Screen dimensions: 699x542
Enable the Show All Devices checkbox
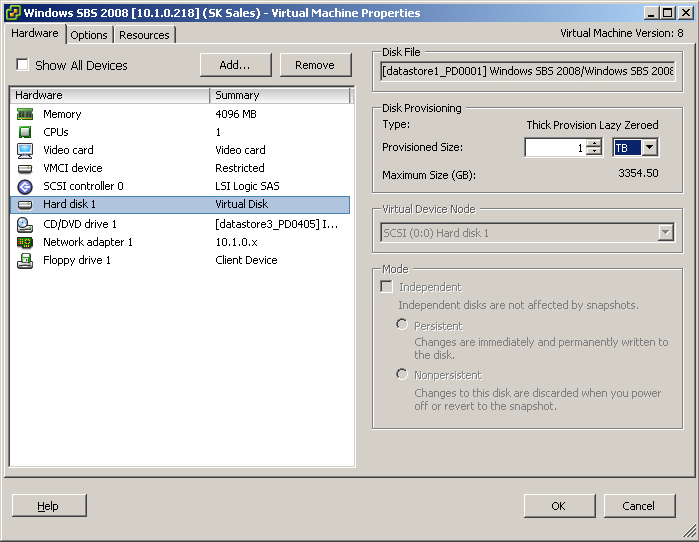pos(23,65)
